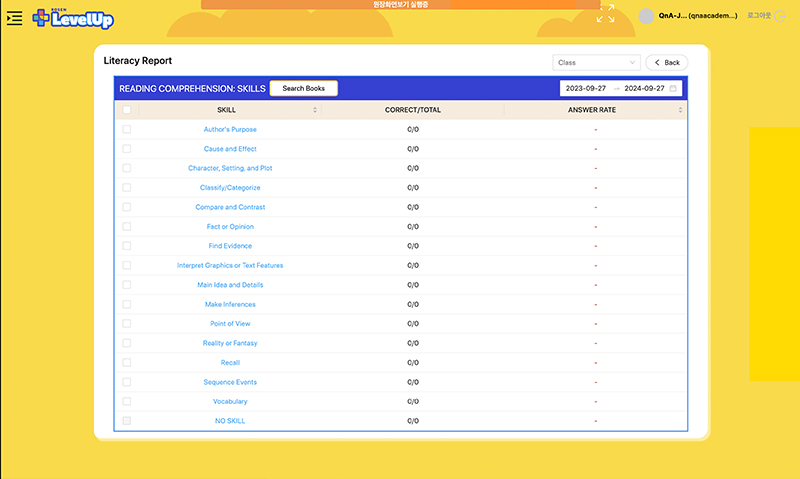Click the LevelUp logo
Image resolution: width=800 pixels, height=479 pixels.
(73, 17)
